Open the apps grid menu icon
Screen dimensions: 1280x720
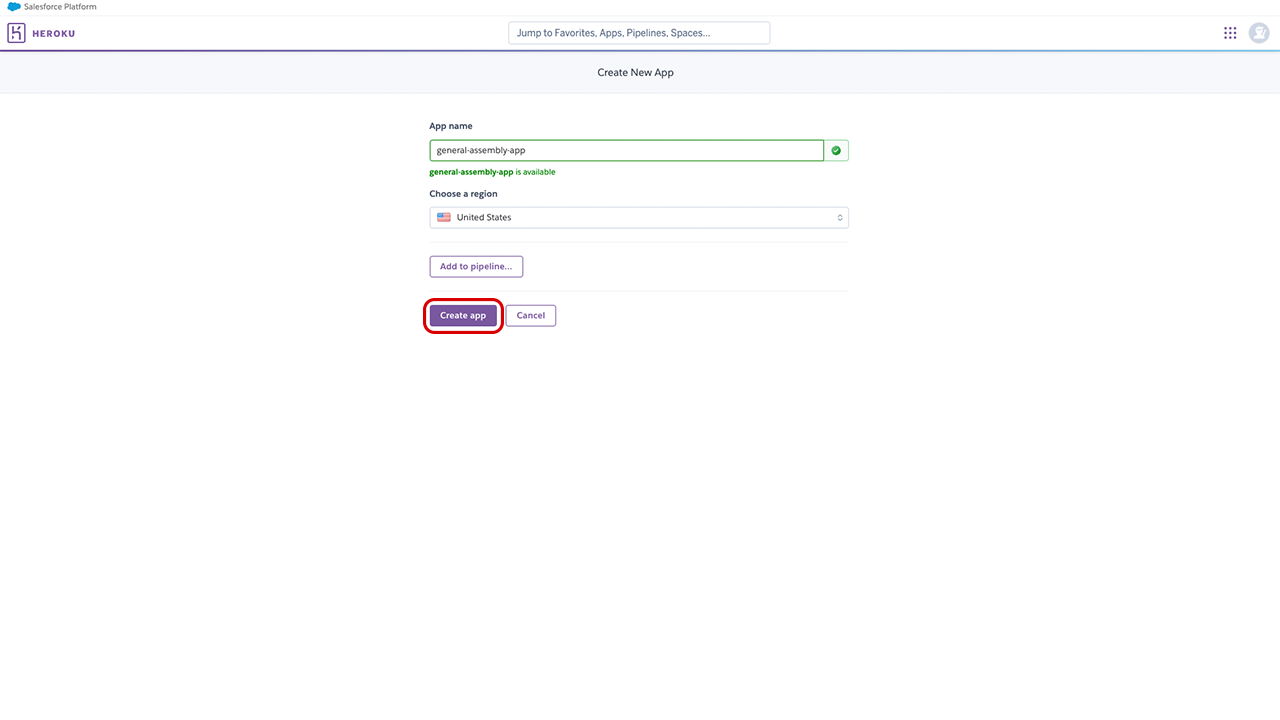(1230, 33)
